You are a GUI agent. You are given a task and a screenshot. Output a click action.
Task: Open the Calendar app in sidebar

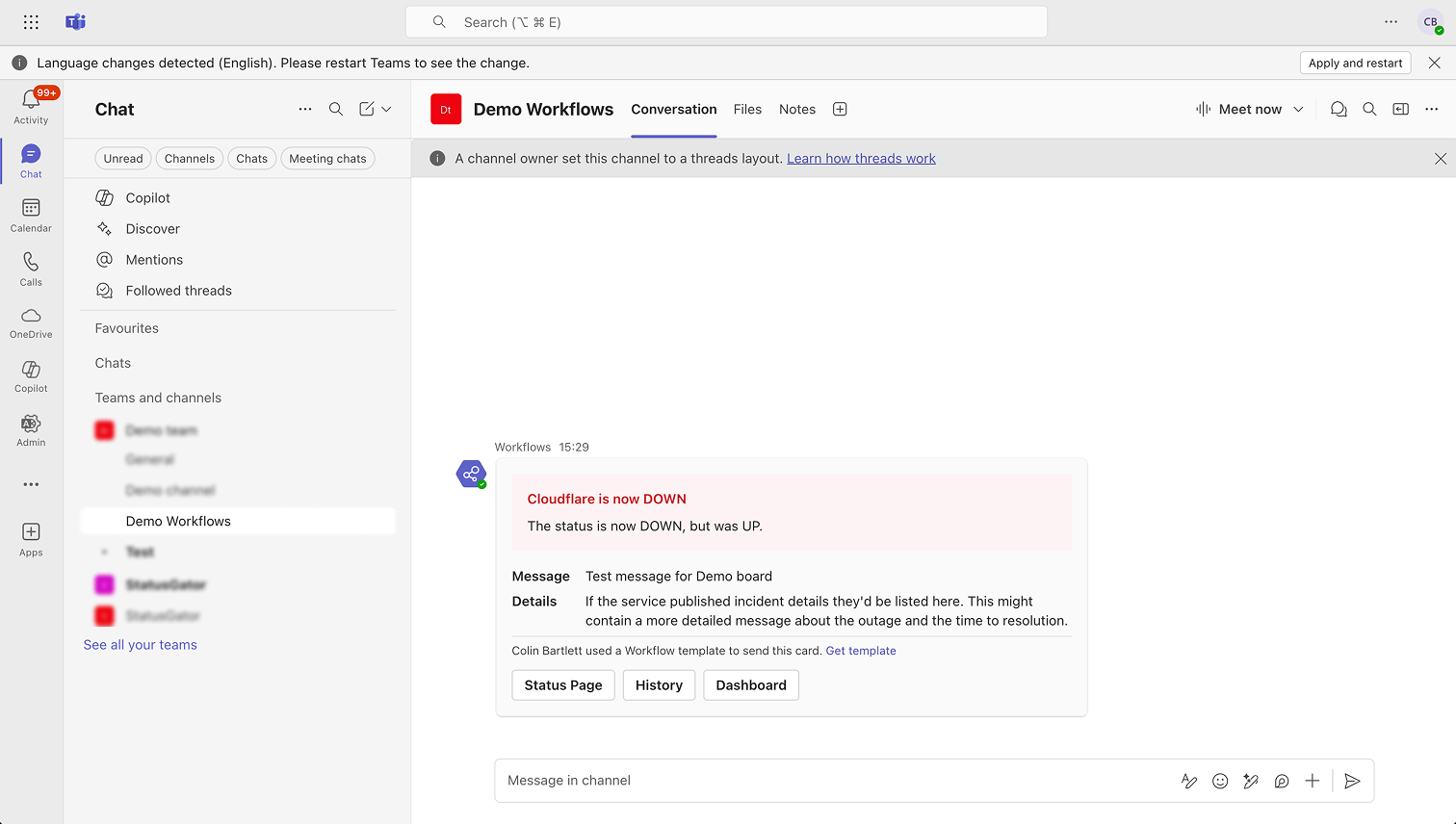pos(31,215)
